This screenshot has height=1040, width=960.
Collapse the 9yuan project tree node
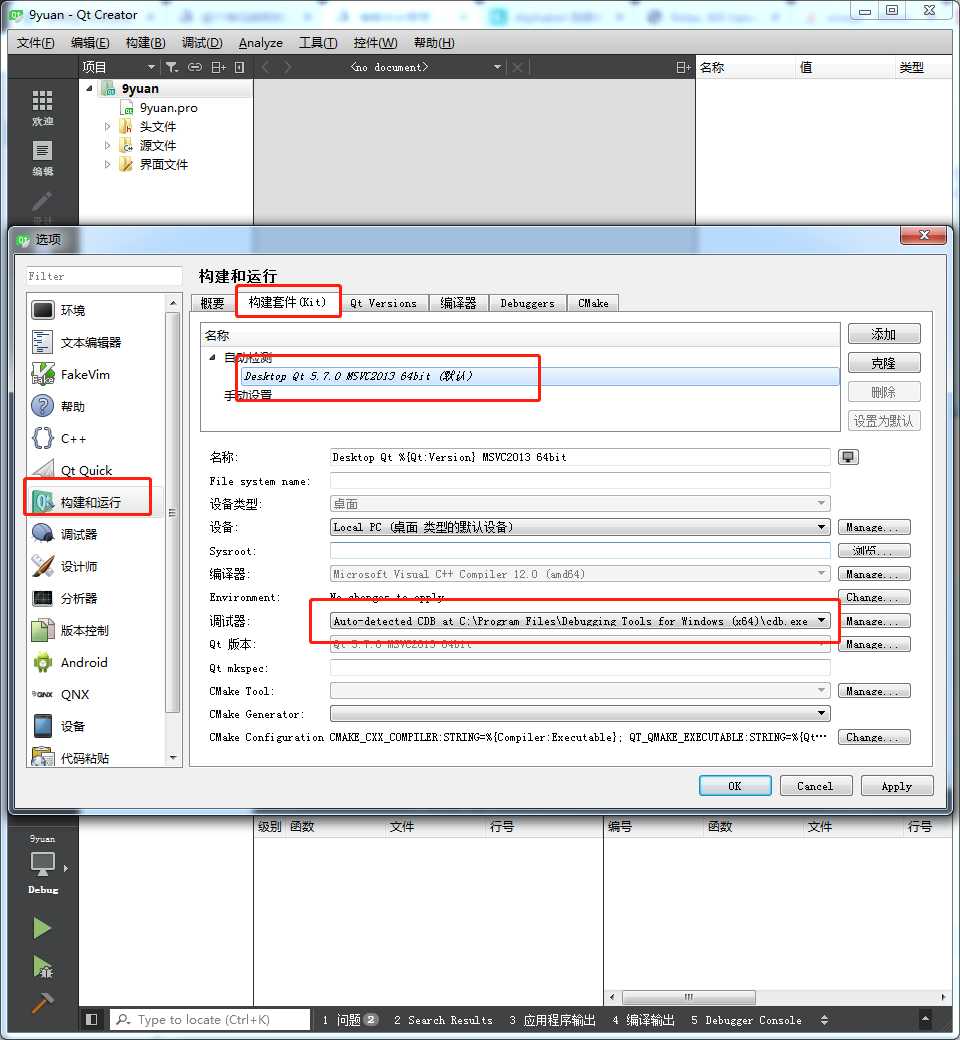[x=90, y=88]
